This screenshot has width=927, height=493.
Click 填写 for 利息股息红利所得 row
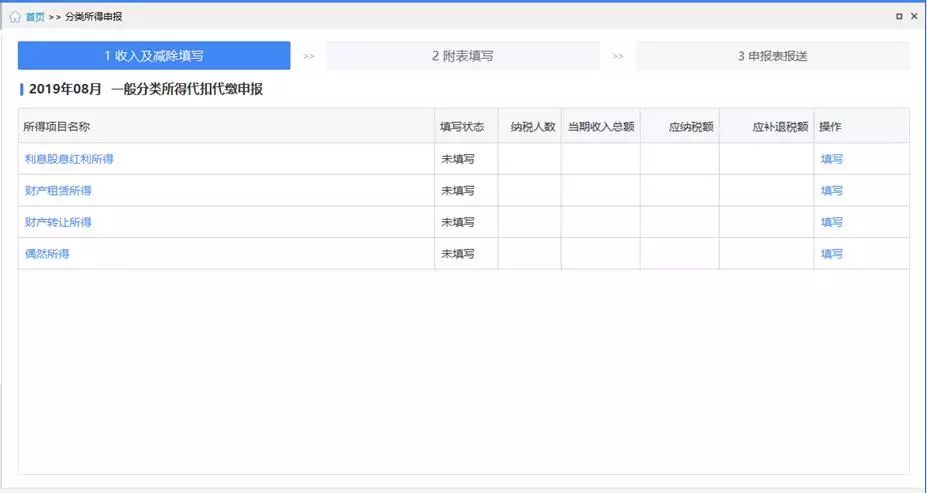(x=832, y=159)
